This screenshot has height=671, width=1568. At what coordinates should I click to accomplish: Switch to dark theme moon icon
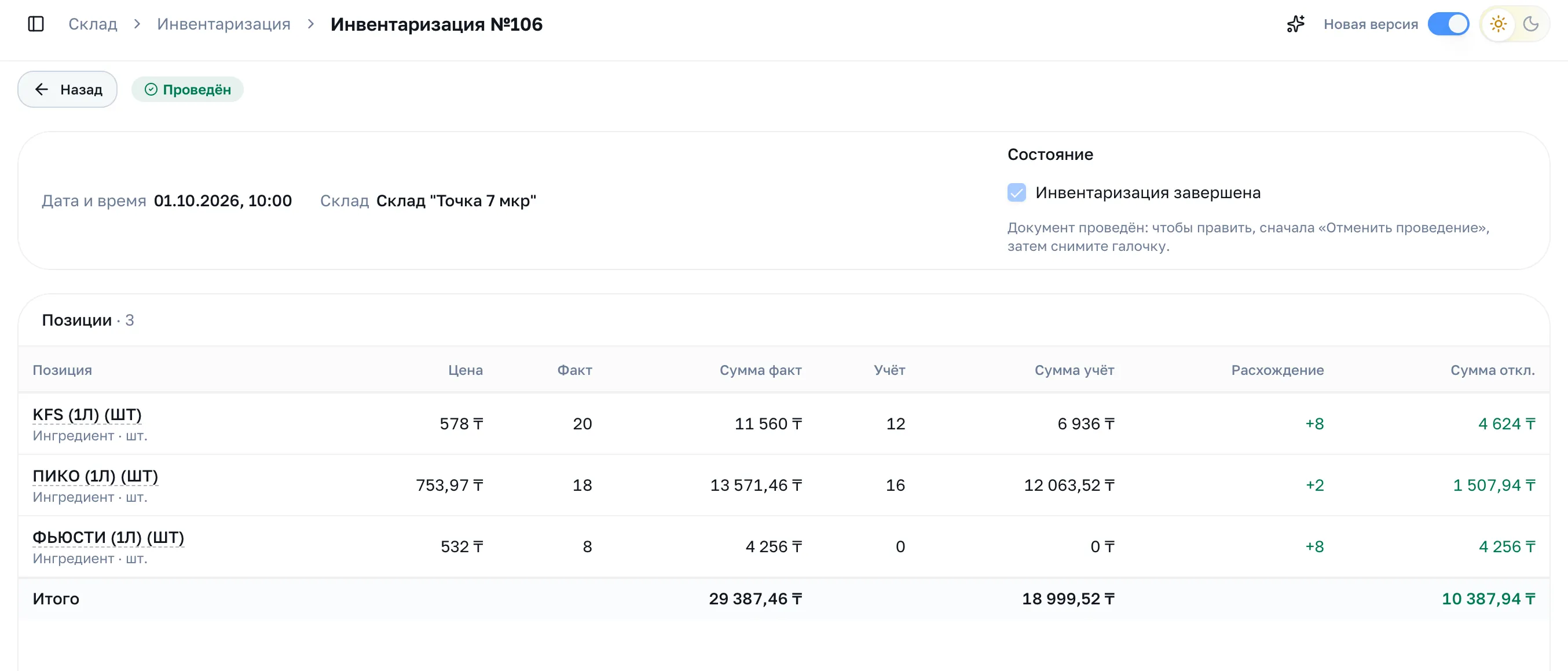point(1530,24)
